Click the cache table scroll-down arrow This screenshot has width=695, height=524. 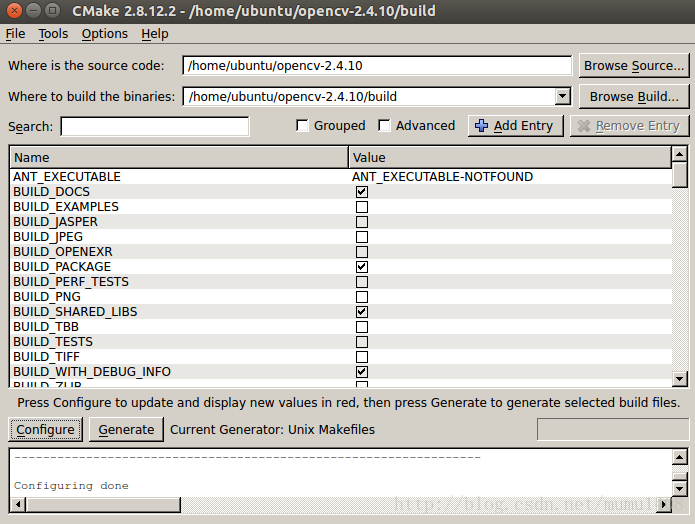click(x=679, y=379)
